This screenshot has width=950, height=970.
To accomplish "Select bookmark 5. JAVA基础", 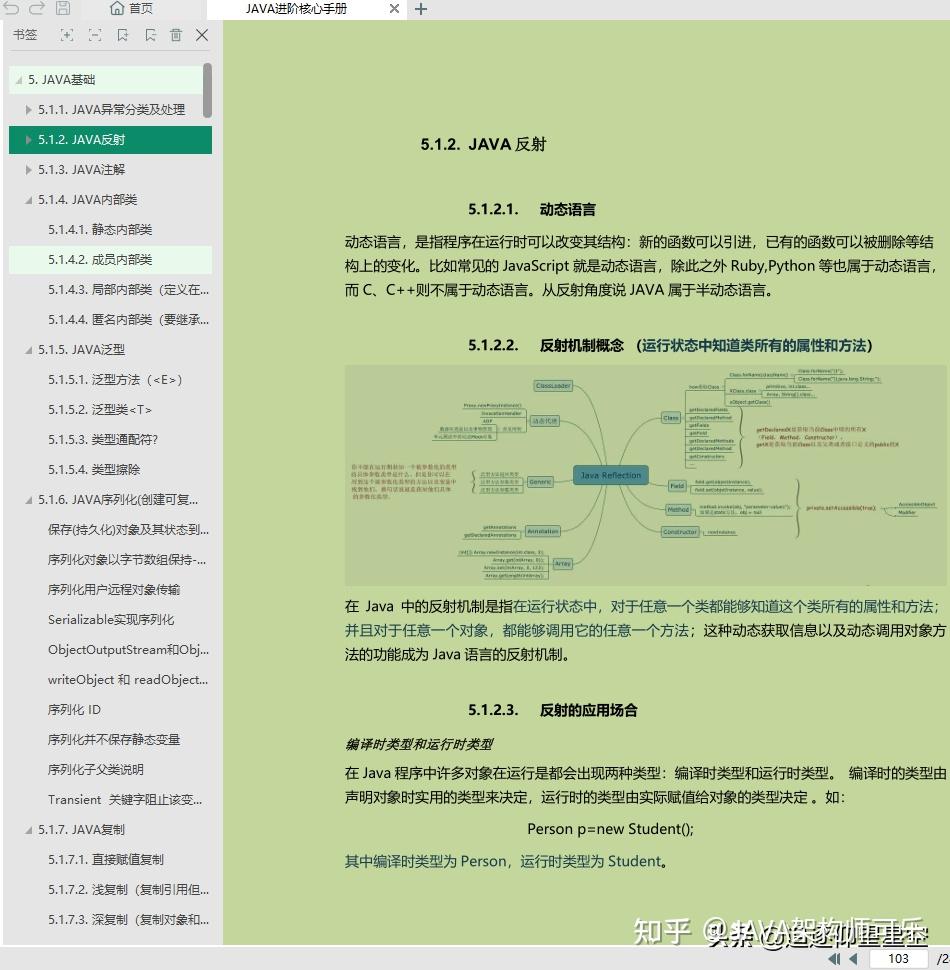I will tap(106, 80).
